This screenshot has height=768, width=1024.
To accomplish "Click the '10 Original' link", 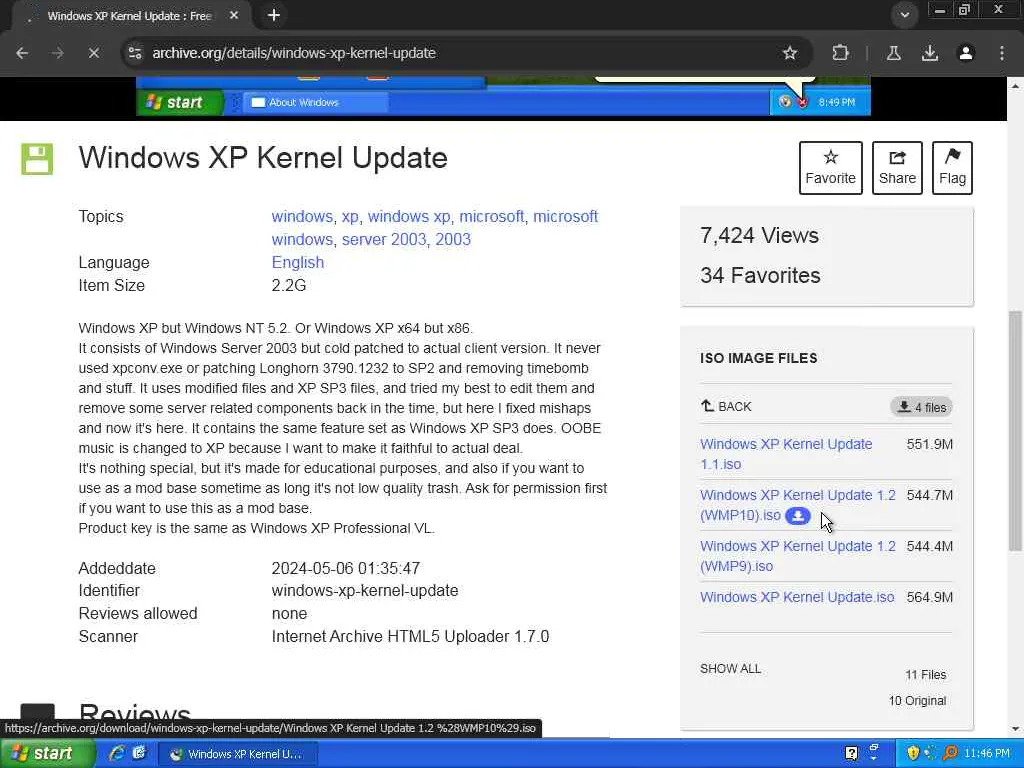I will click(917, 701).
